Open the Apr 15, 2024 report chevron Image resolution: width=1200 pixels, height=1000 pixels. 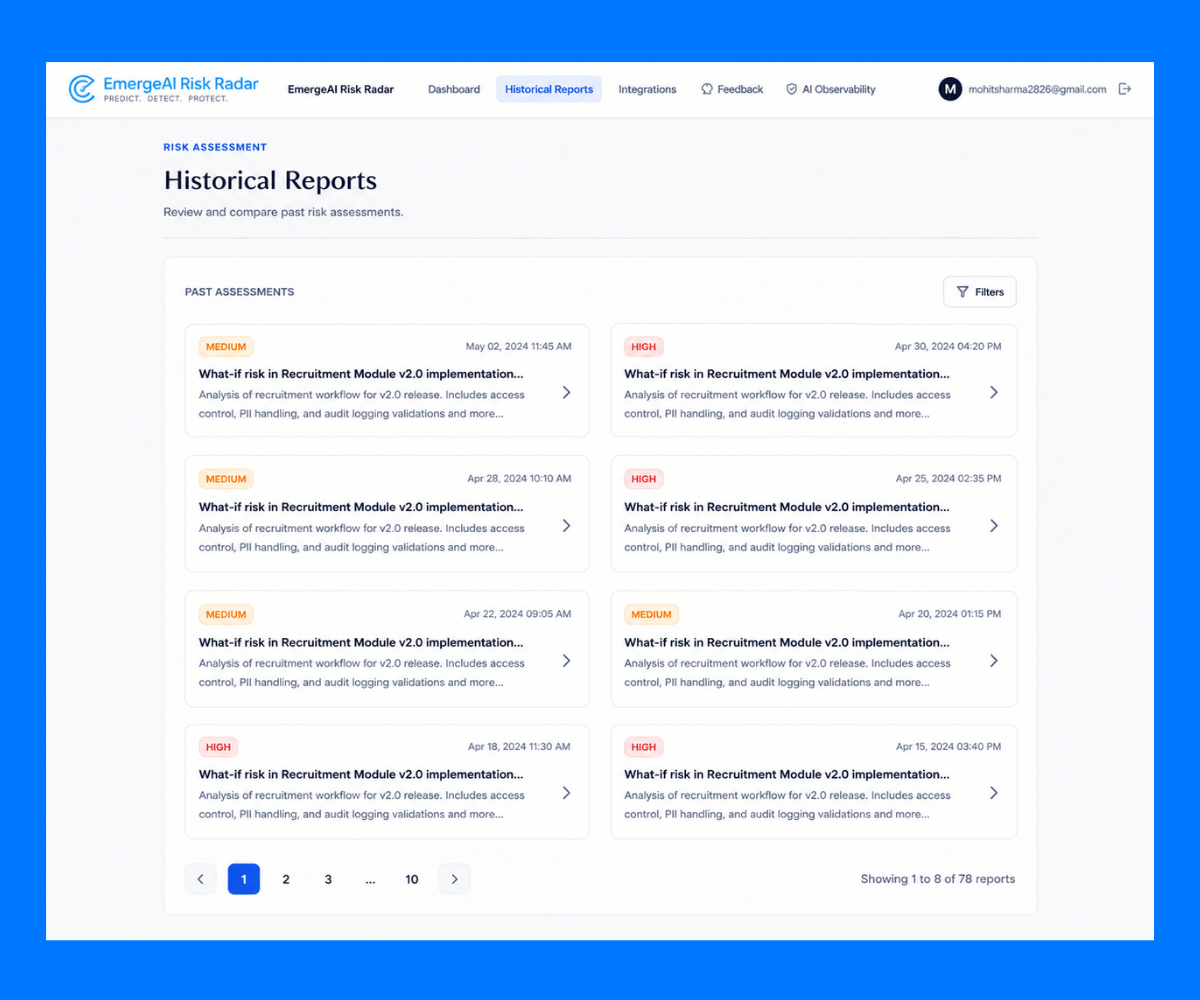tap(994, 792)
